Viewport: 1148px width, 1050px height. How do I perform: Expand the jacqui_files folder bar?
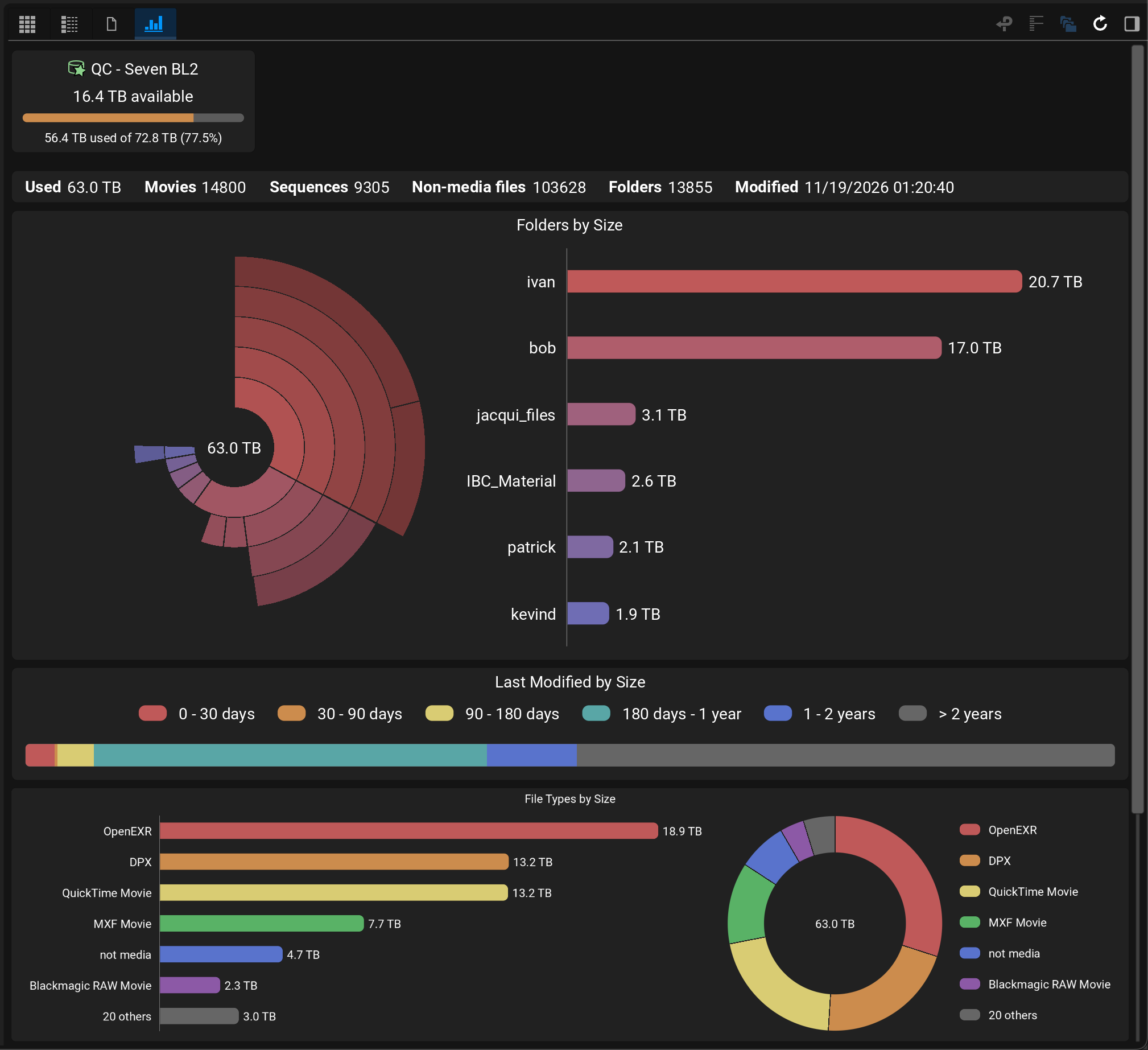(x=601, y=414)
